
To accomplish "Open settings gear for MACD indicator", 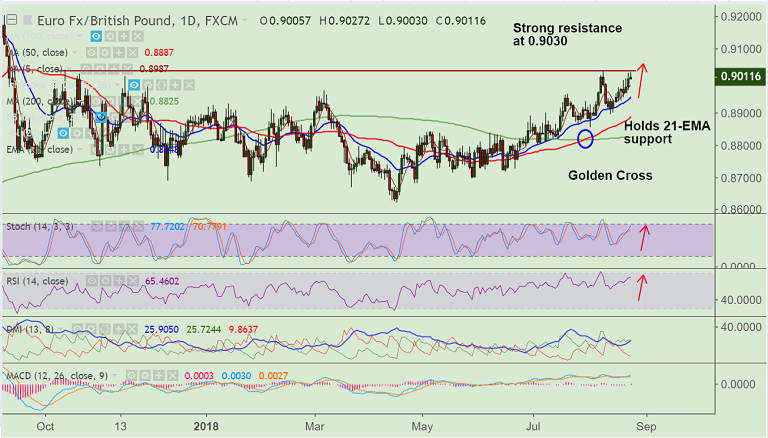I will (x=145, y=376).
